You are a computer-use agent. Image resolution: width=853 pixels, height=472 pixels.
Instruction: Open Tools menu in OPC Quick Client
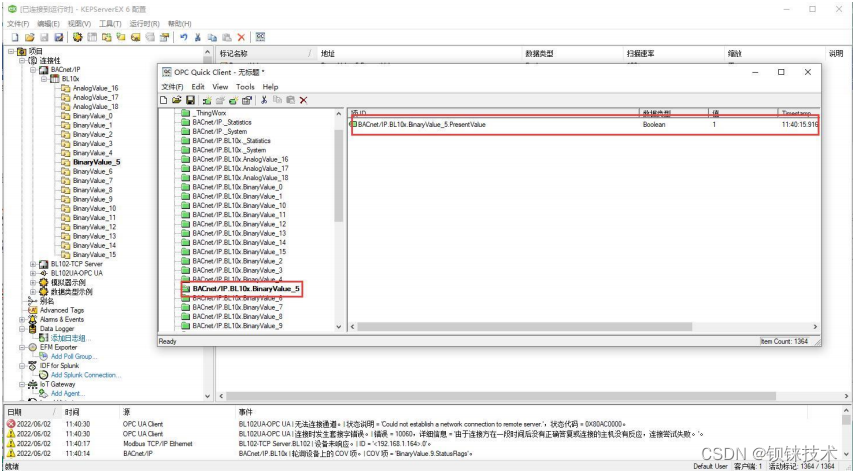pyautogui.click(x=245, y=86)
